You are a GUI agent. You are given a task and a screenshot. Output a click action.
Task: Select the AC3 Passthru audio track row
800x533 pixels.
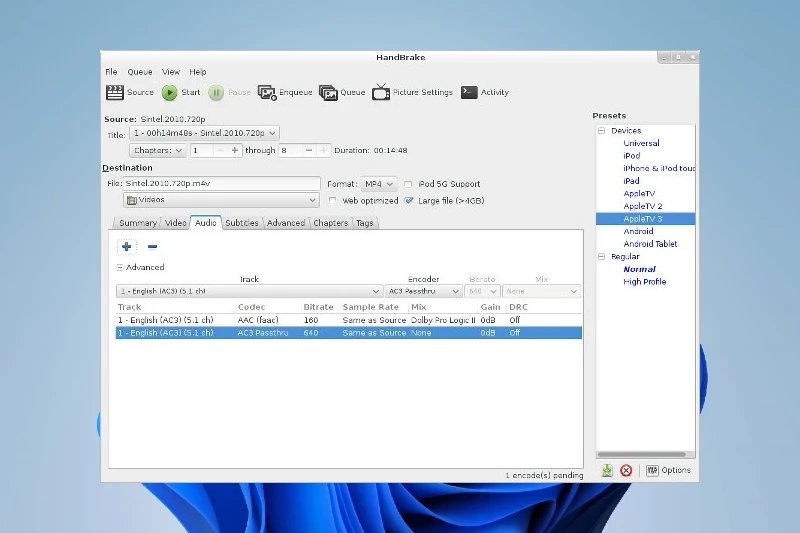[349, 333]
